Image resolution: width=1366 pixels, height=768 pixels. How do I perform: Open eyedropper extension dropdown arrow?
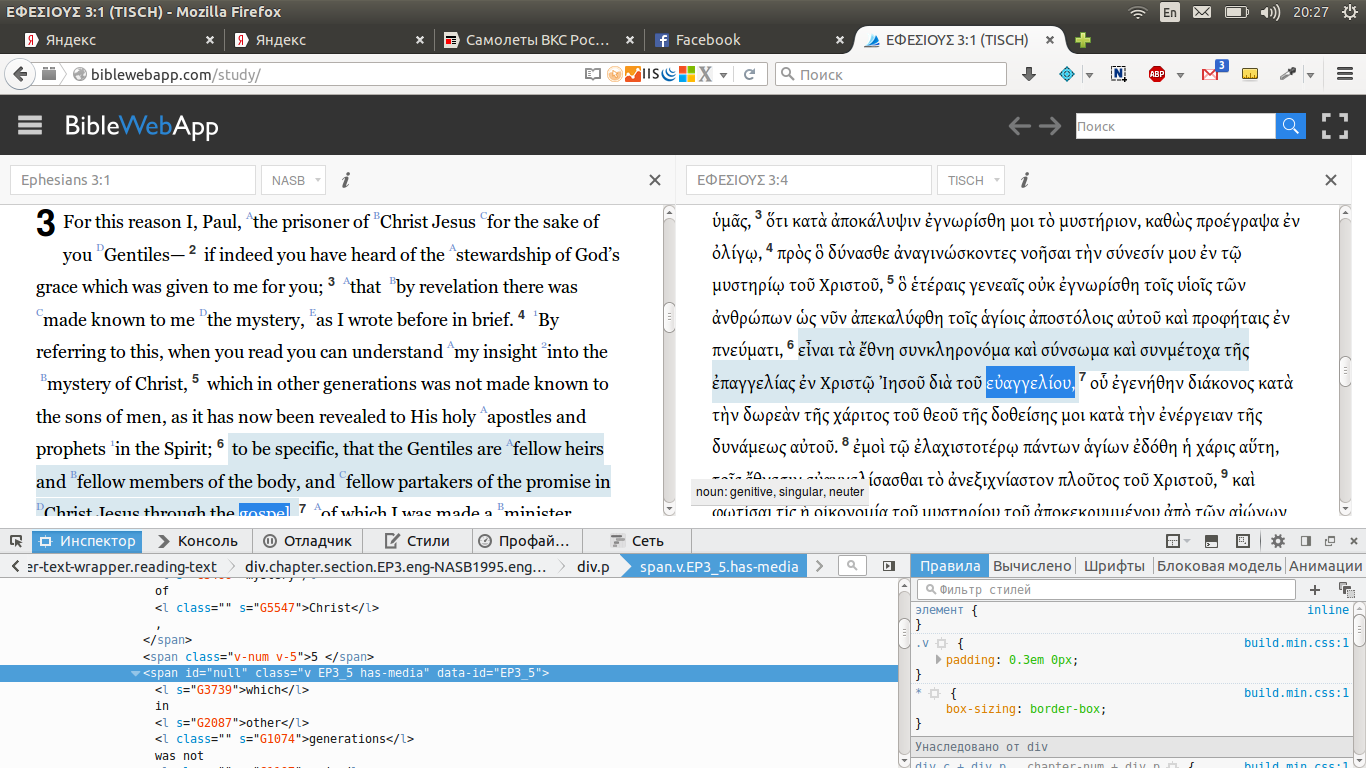tap(1310, 75)
